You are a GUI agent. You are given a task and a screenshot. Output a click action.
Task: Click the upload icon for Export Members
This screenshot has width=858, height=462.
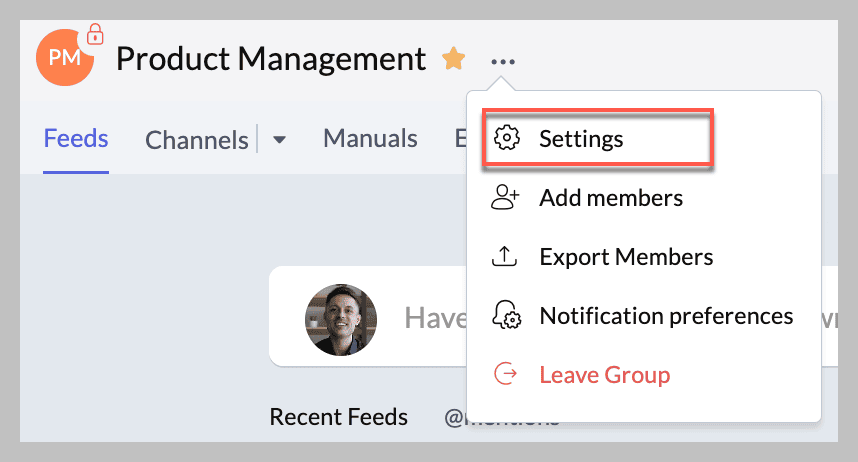pyautogui.click(x=505, y=256)
